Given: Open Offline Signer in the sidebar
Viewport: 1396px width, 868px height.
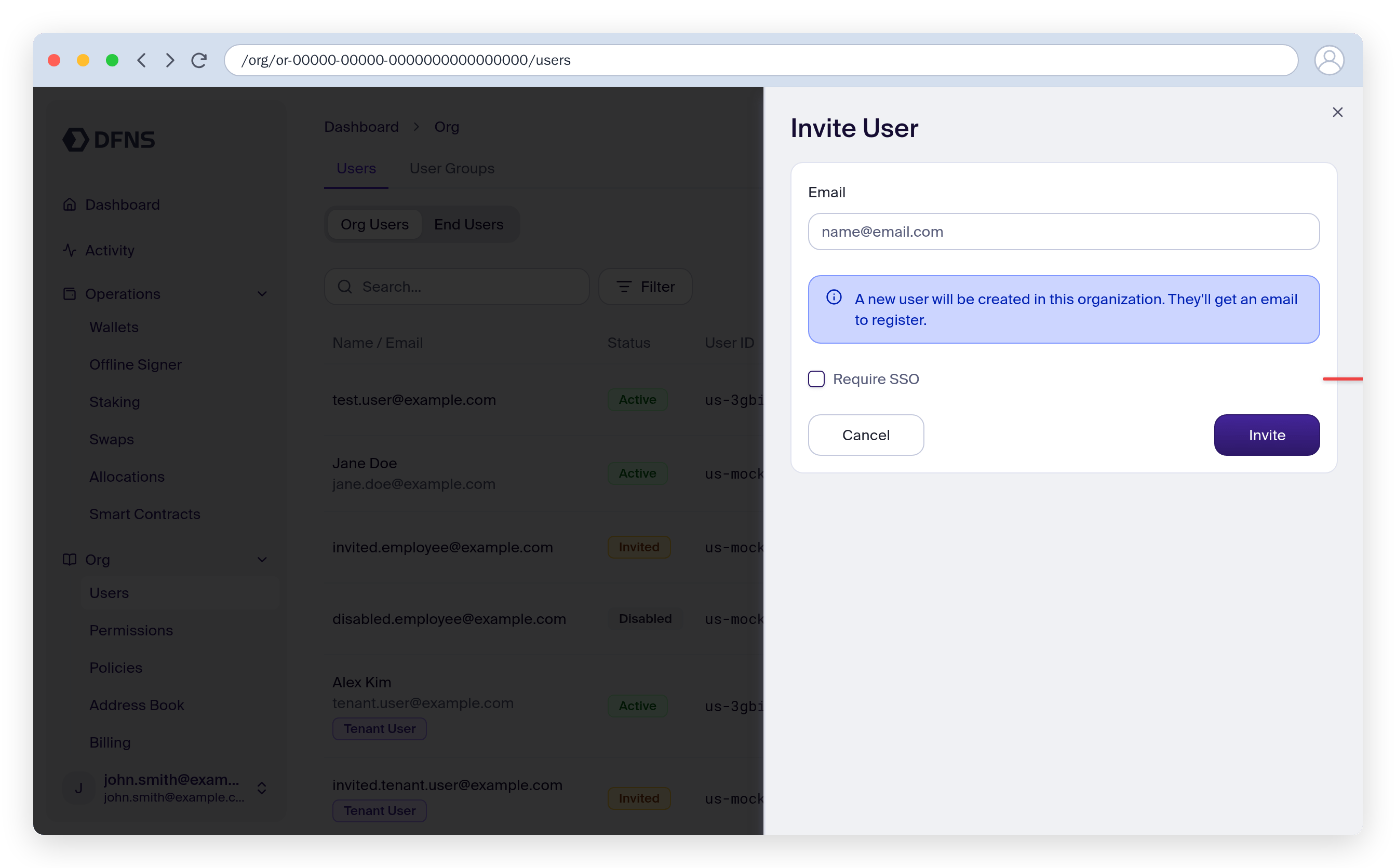Looking at the screenshot, I should pyautogui.click(x=136, y=364).
